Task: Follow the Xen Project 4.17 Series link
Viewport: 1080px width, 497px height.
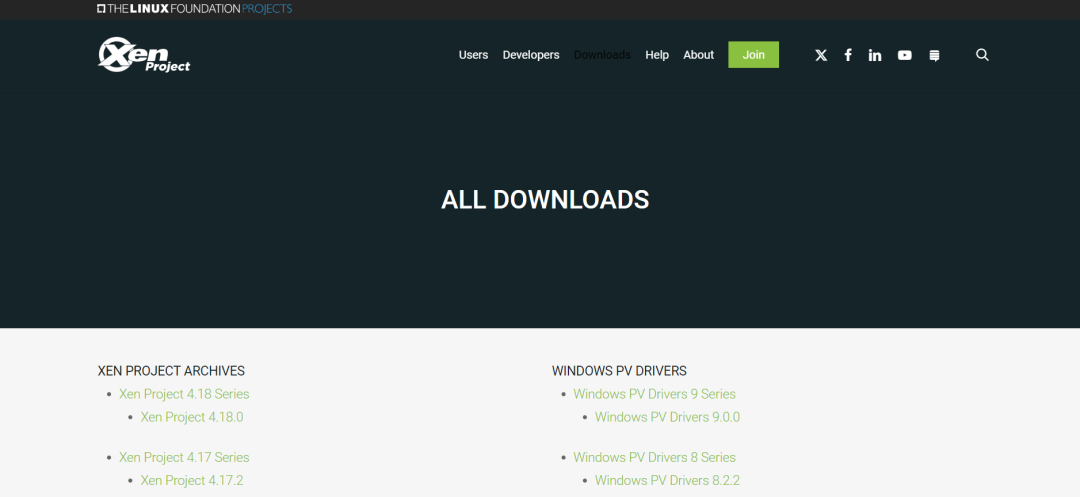Action: coord(184,457)
